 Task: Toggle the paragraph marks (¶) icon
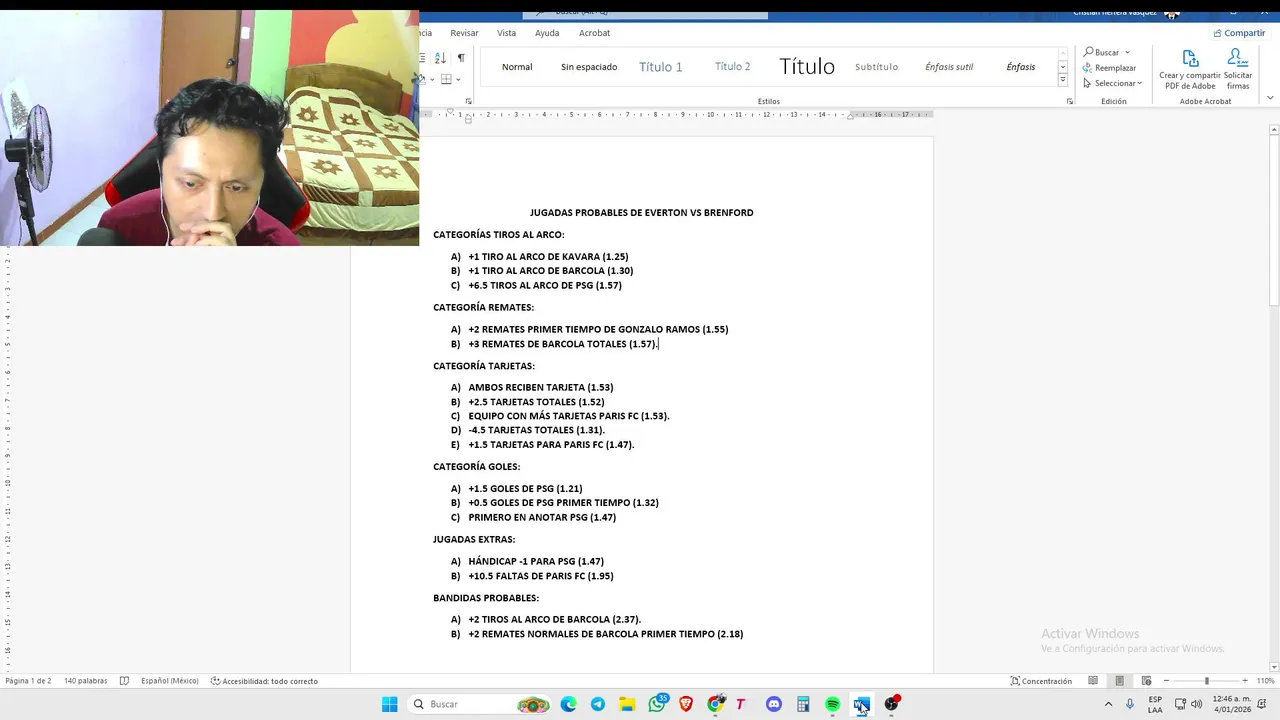point(461,58)
